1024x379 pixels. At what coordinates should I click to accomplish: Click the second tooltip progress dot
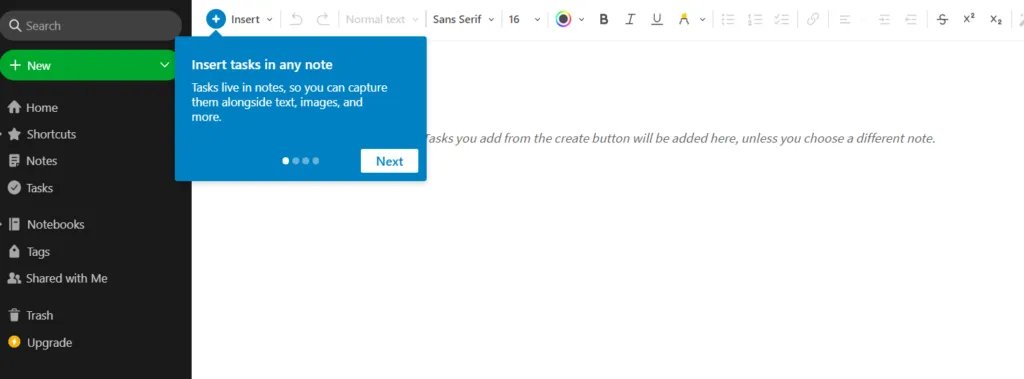point(296,161)
